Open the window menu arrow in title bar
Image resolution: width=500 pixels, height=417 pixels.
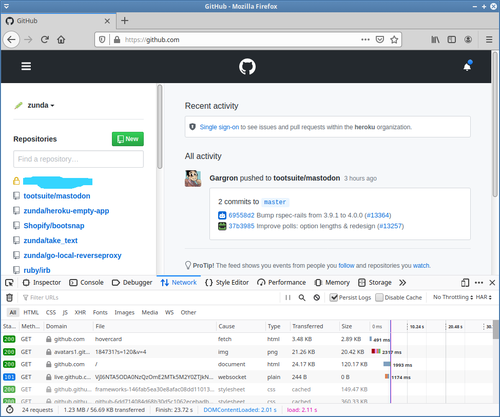pos(6,6)
